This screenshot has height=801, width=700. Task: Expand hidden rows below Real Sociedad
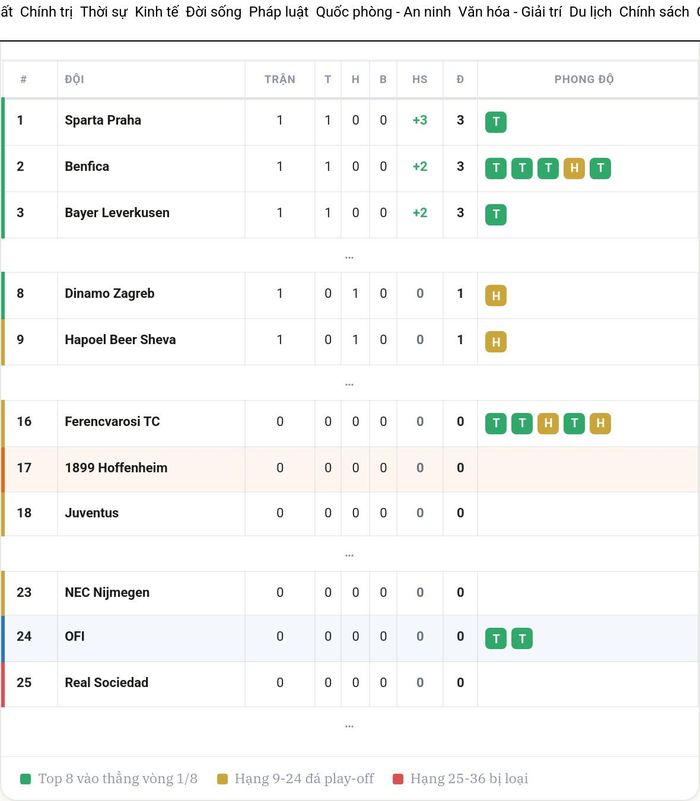coord(349,726)
